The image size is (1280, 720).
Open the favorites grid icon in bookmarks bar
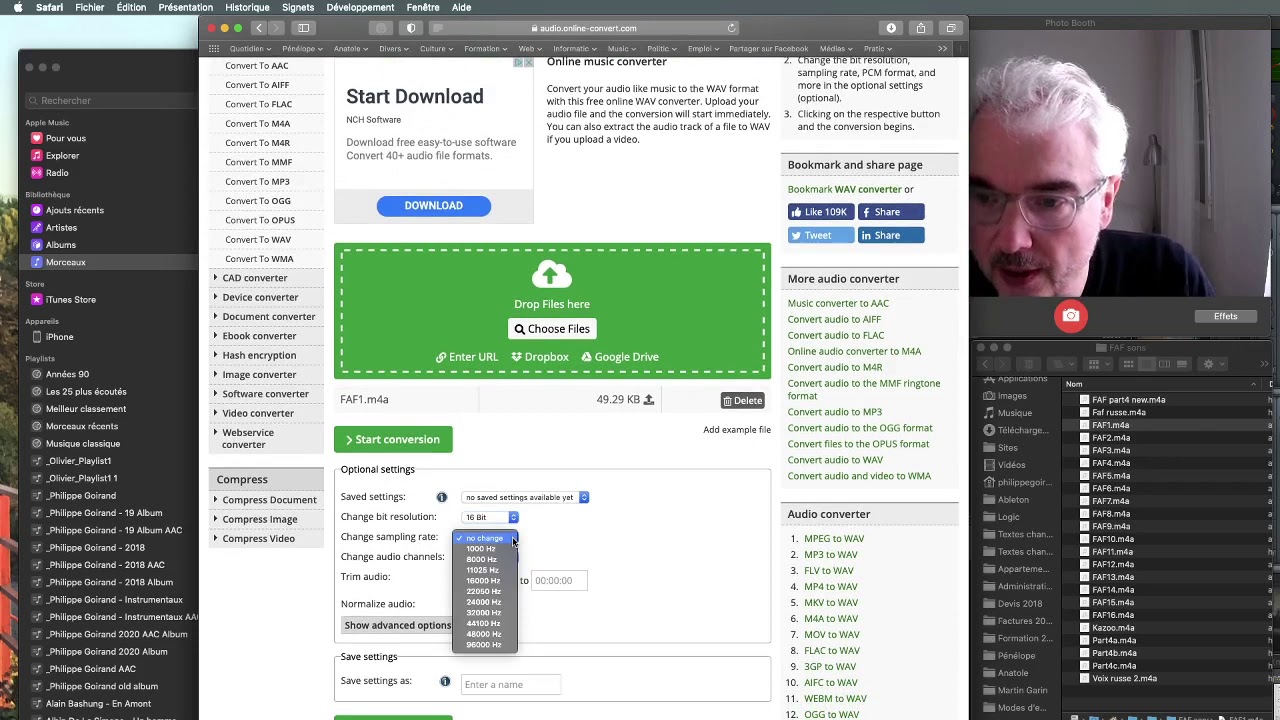point(214,48)
